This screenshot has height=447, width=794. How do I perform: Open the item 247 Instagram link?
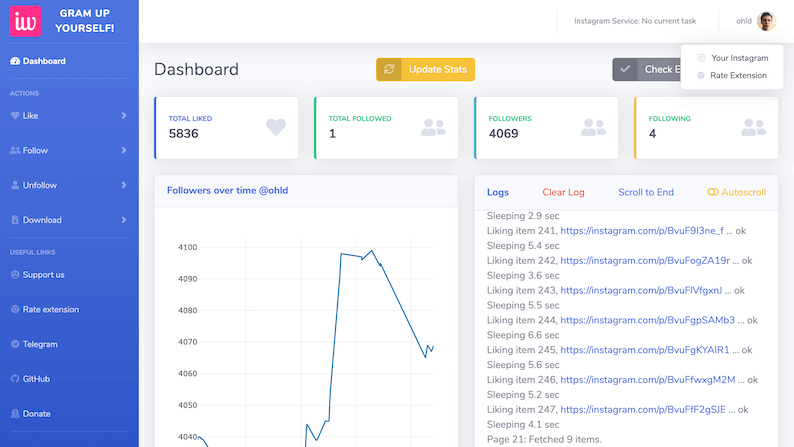tap(643, 410)
